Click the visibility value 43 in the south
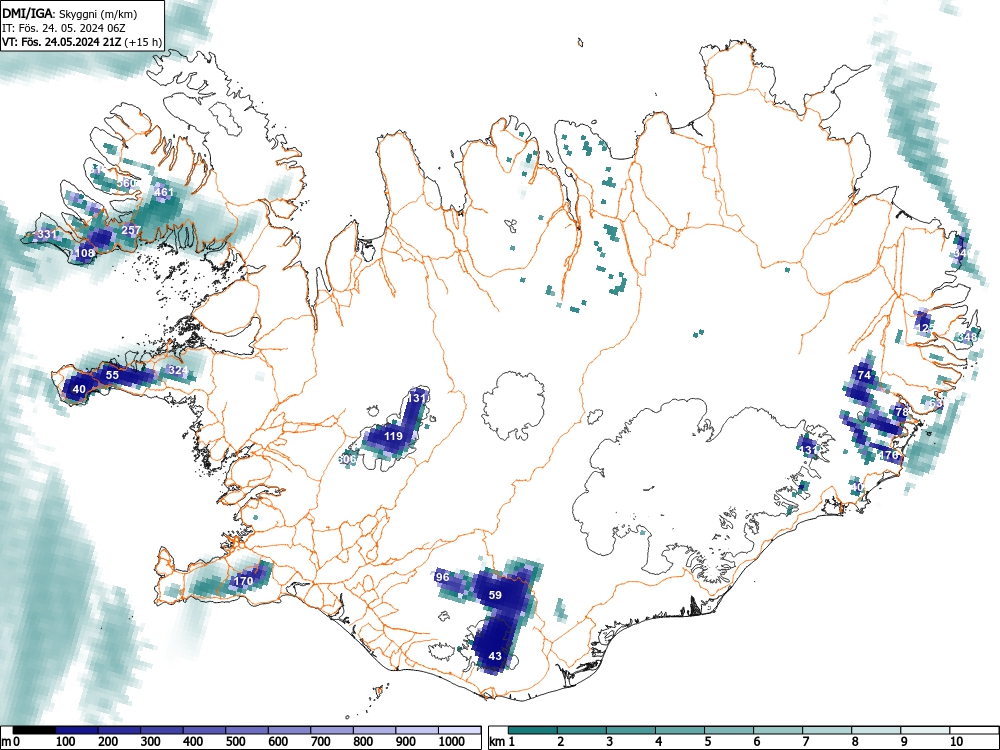This screenshot has width=1000, height=750. tap(495, 656)
